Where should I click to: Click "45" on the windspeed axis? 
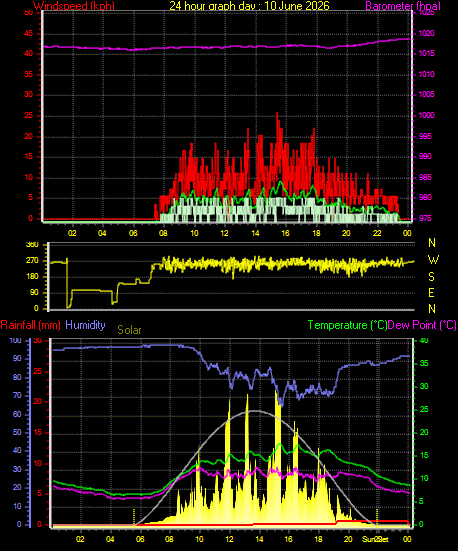pyautogui.click(x=28, y=33)
